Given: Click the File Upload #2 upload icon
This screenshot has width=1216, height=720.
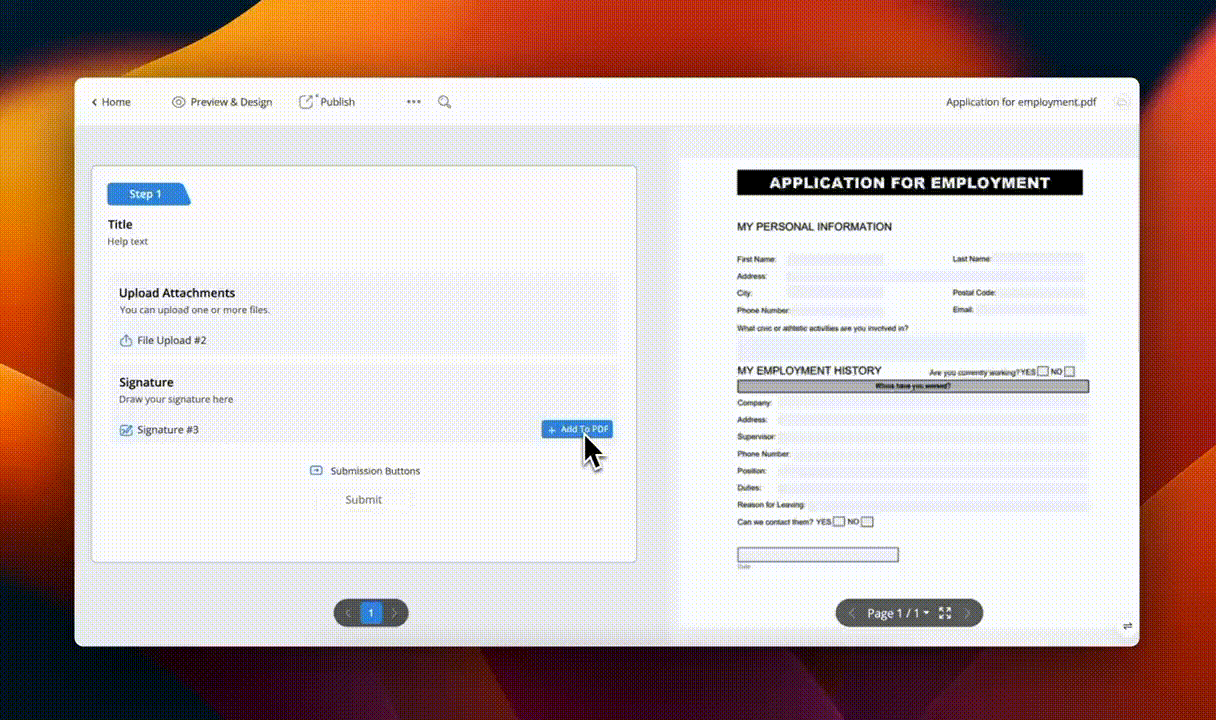Looking at the screenshot, I should point(126,341).
